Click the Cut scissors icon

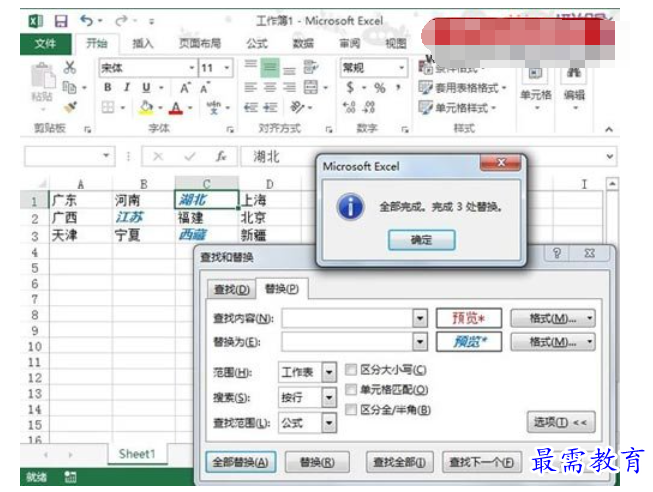pos(70,67)
